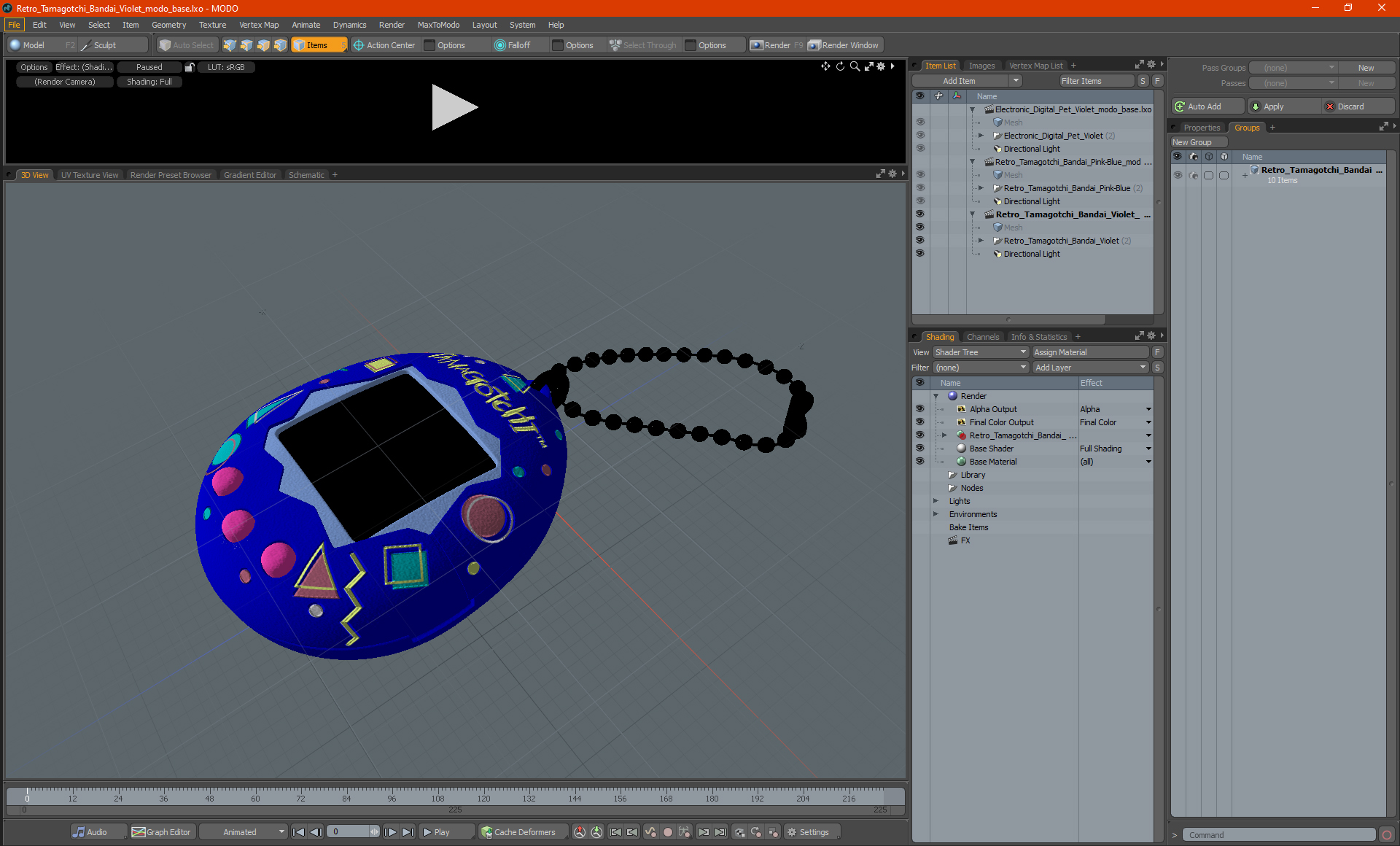Click the Discard button
This screenshot has width=1400, height=846.
1358,106
